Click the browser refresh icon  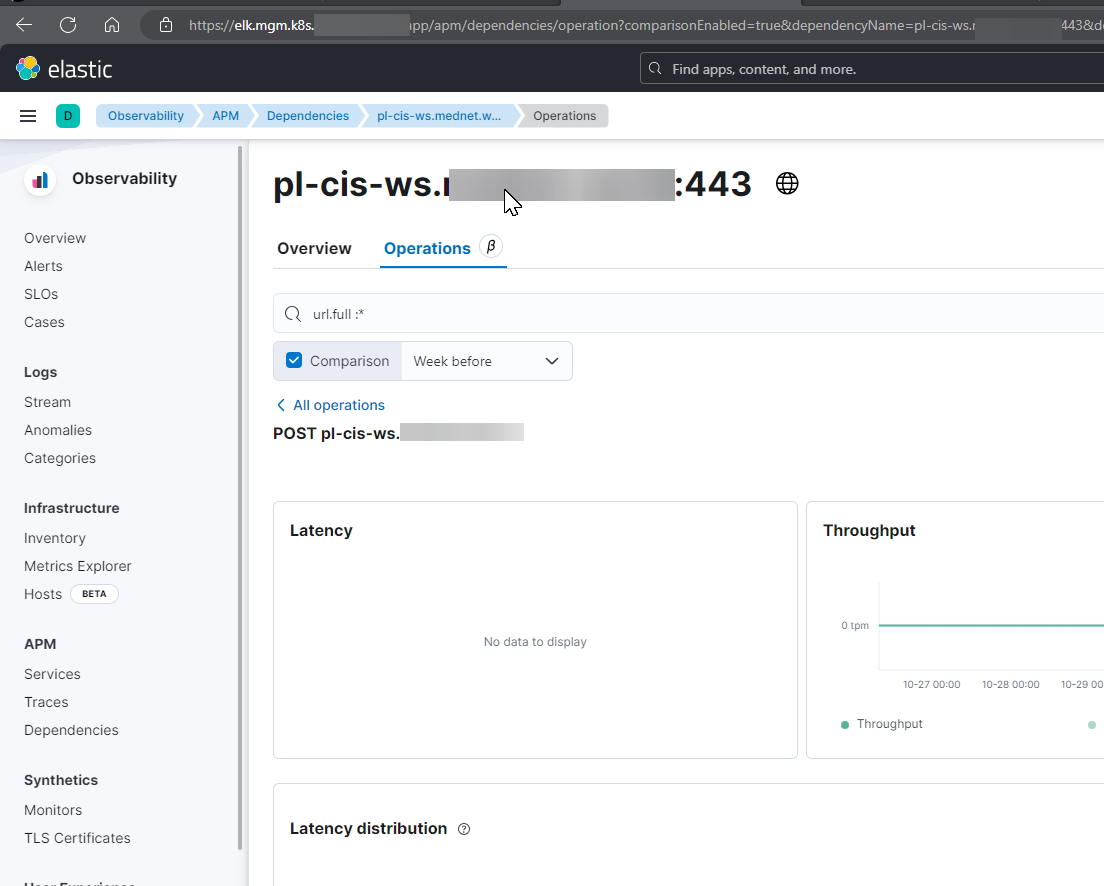pos(67,24)
